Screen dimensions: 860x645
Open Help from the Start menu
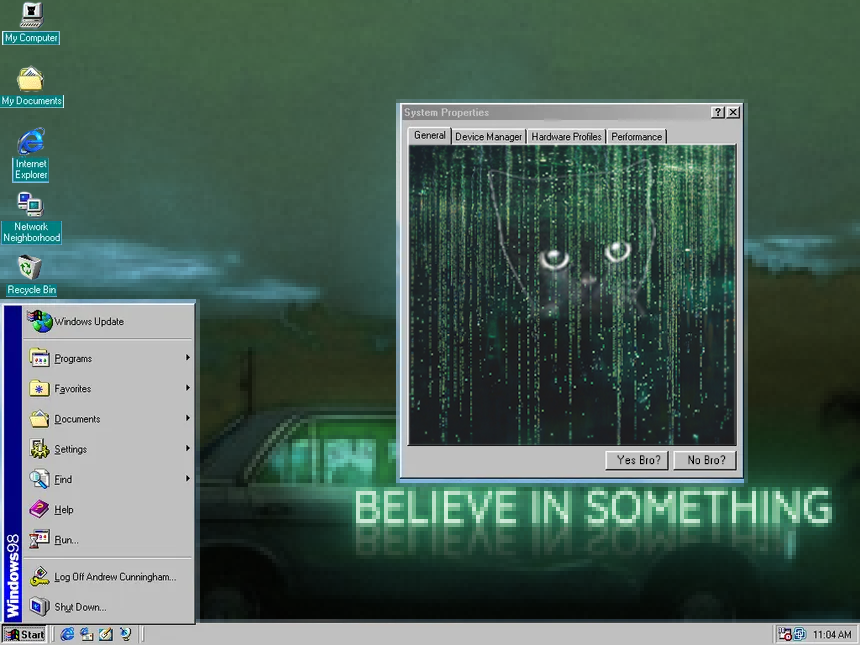108,509
